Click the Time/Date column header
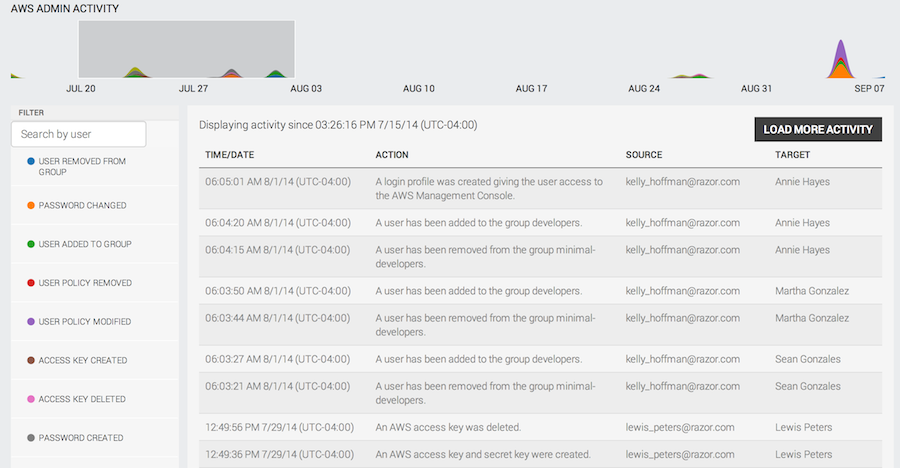 pyautogui.click(x=229, y=155)
